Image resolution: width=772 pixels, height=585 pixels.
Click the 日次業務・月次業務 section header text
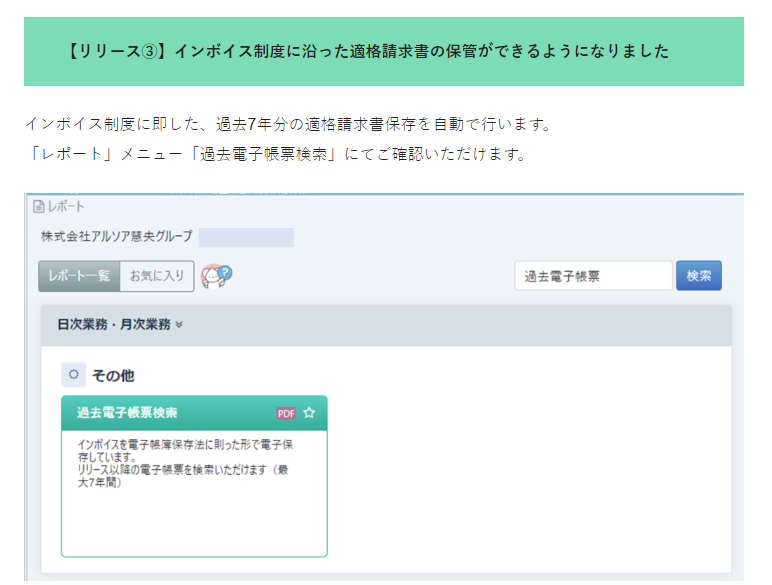point(113,325)
